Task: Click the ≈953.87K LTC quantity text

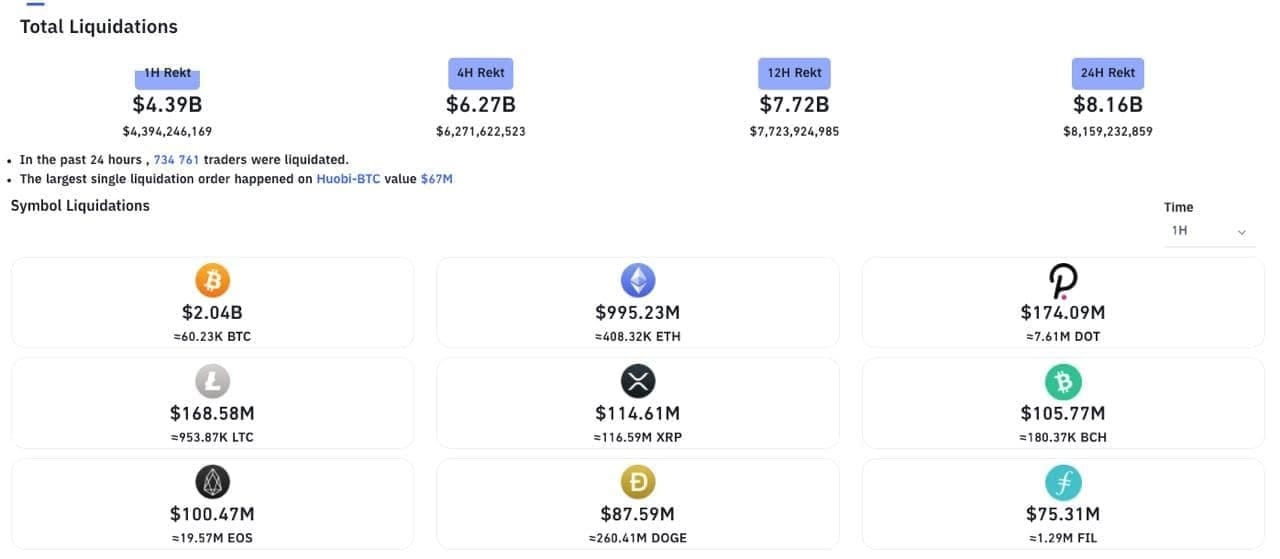Action: point(212,438)
